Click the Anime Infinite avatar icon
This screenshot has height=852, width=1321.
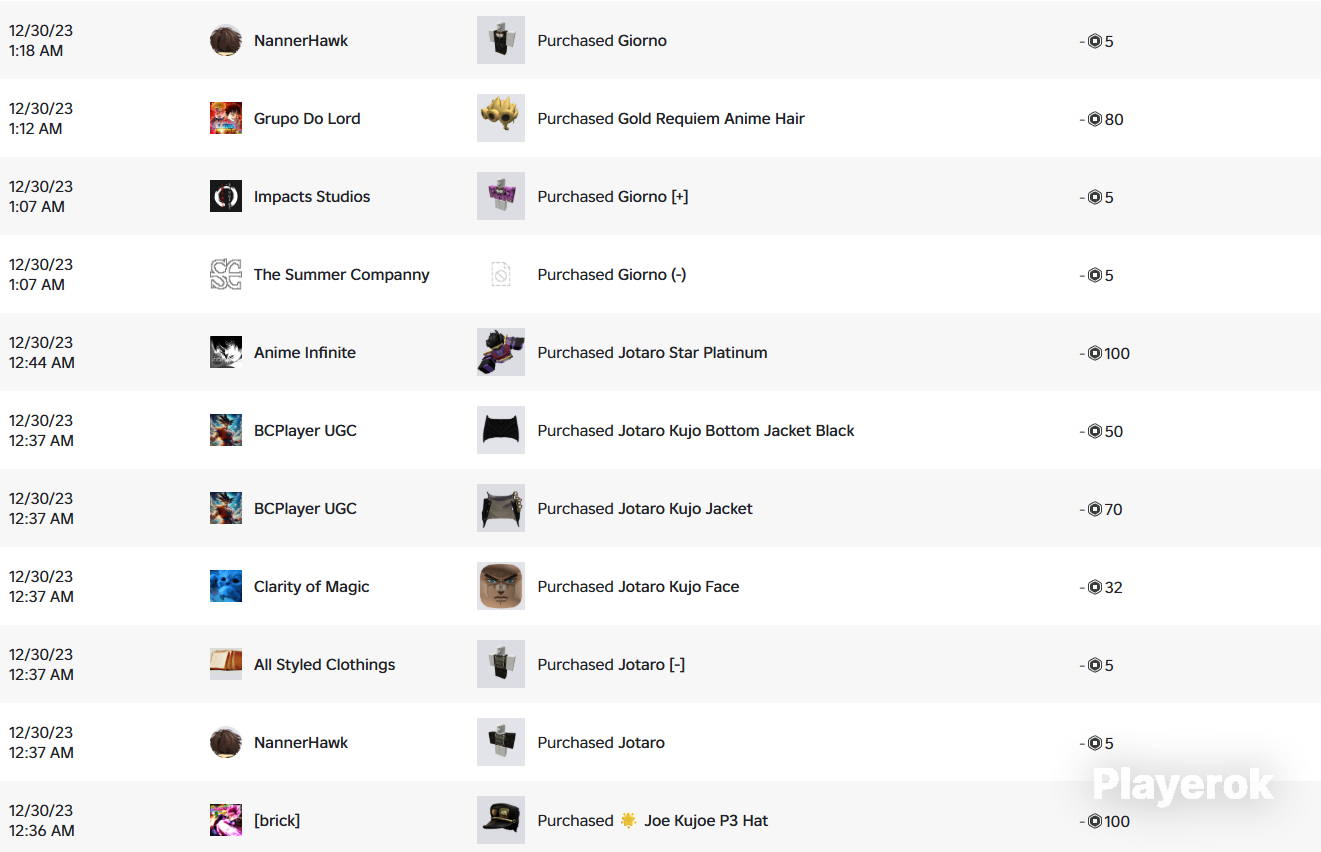(x=226, y=352)
